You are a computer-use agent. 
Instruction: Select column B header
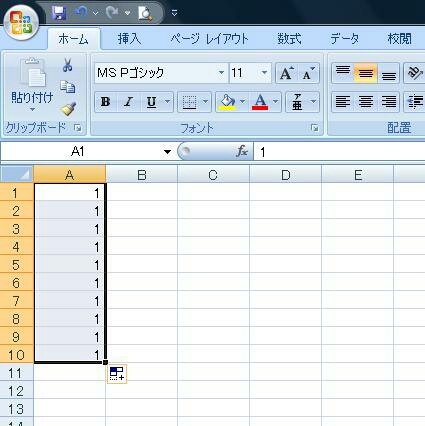(142, 175)
